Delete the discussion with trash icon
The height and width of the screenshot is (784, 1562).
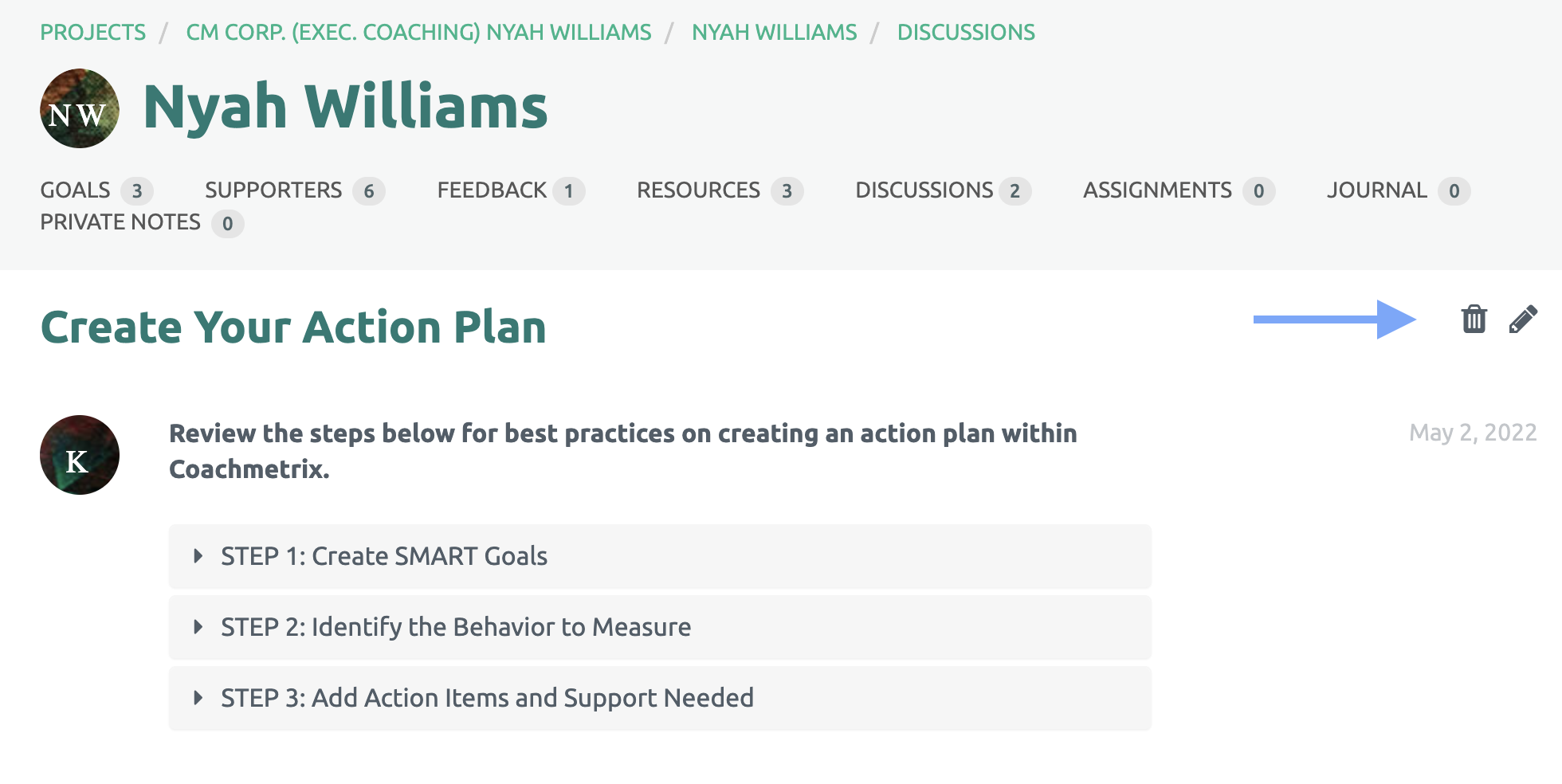coord(1474,319)
